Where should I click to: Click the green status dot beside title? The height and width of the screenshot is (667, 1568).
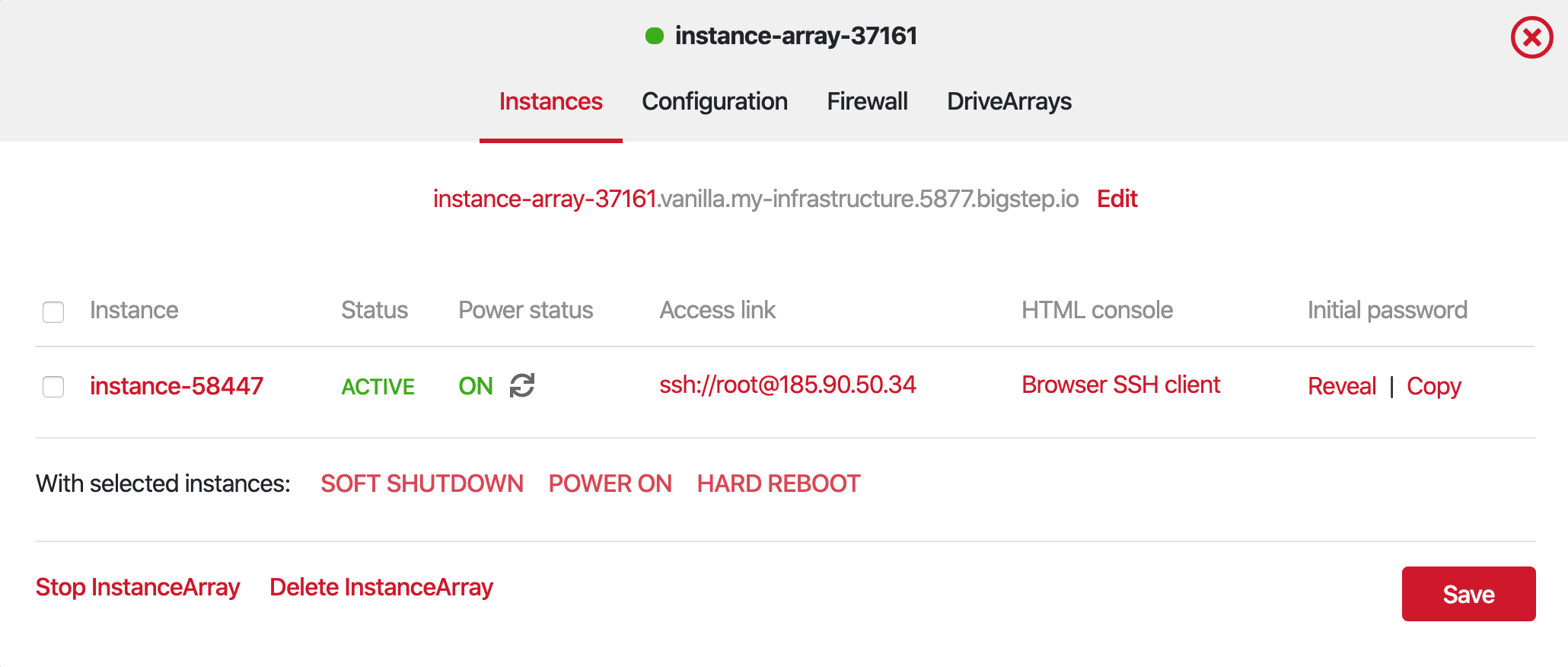654,36
